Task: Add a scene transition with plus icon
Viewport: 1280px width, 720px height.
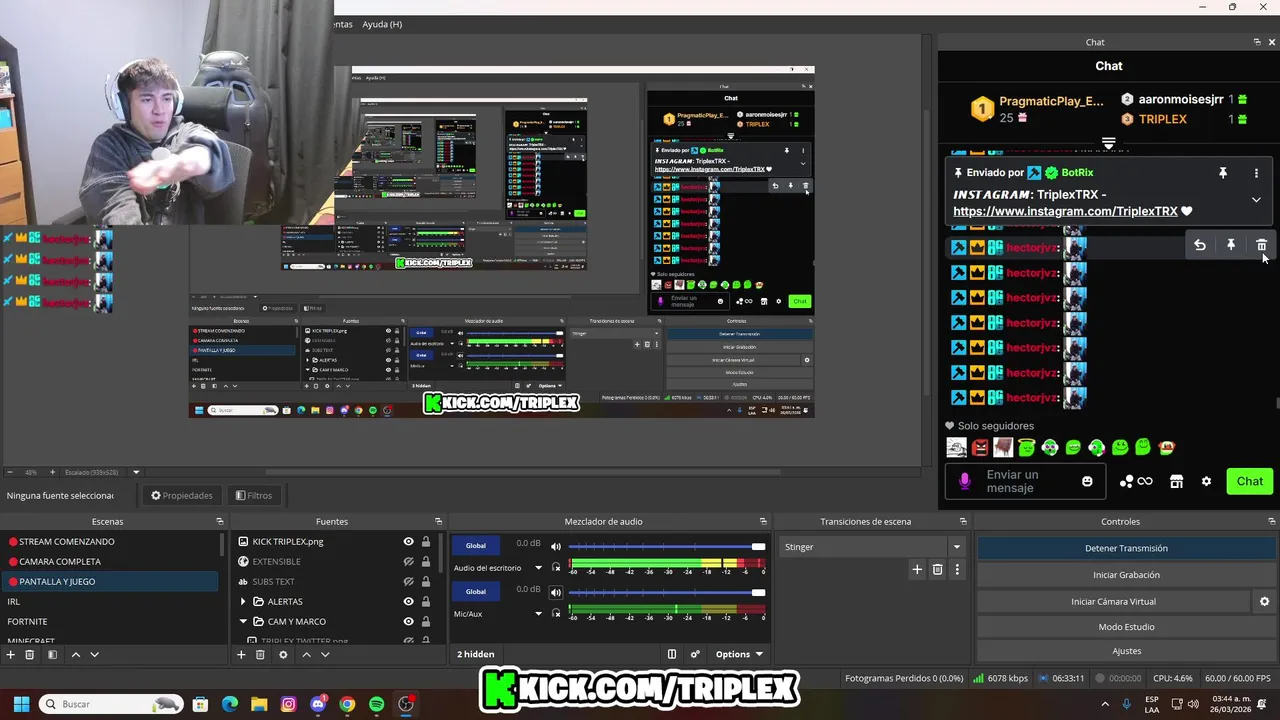Action: (917, 569)
